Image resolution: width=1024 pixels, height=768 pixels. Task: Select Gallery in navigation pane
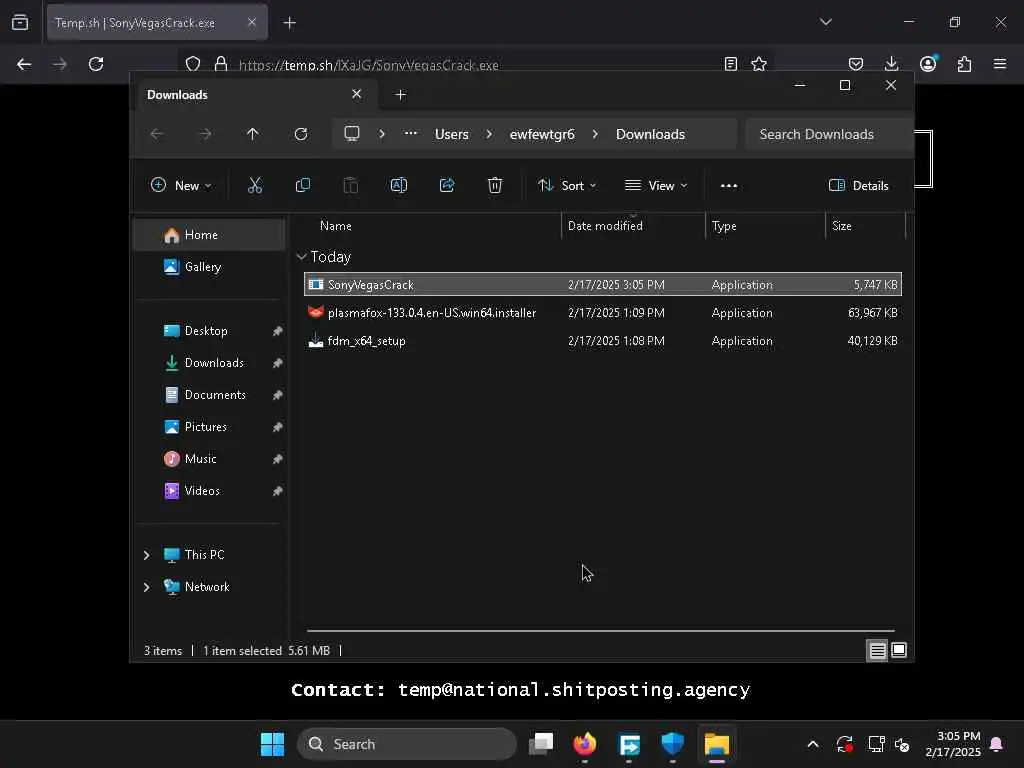(209, 267)
